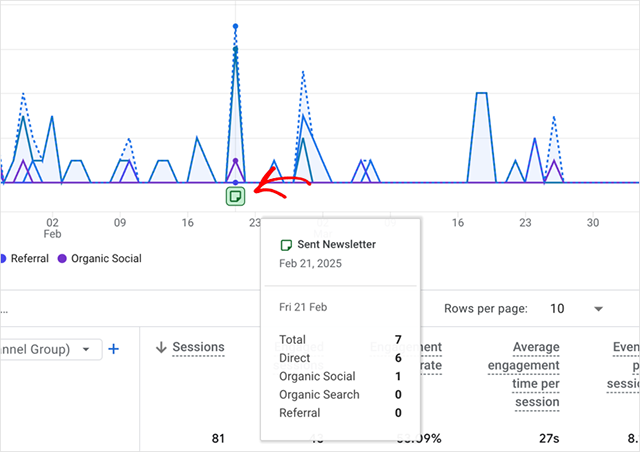The height and width of the screenshot is (452, 640).
Task: Click the 30 date axis label
Action: (593, 223)
